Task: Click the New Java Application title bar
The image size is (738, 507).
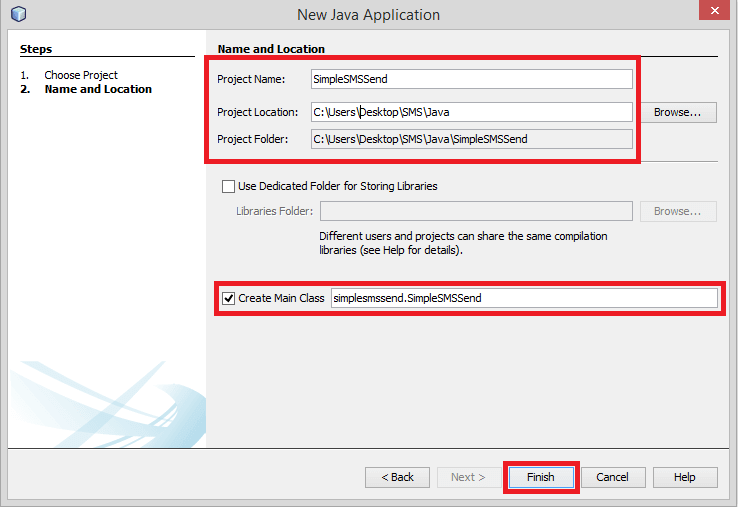Action: [368, 15]
